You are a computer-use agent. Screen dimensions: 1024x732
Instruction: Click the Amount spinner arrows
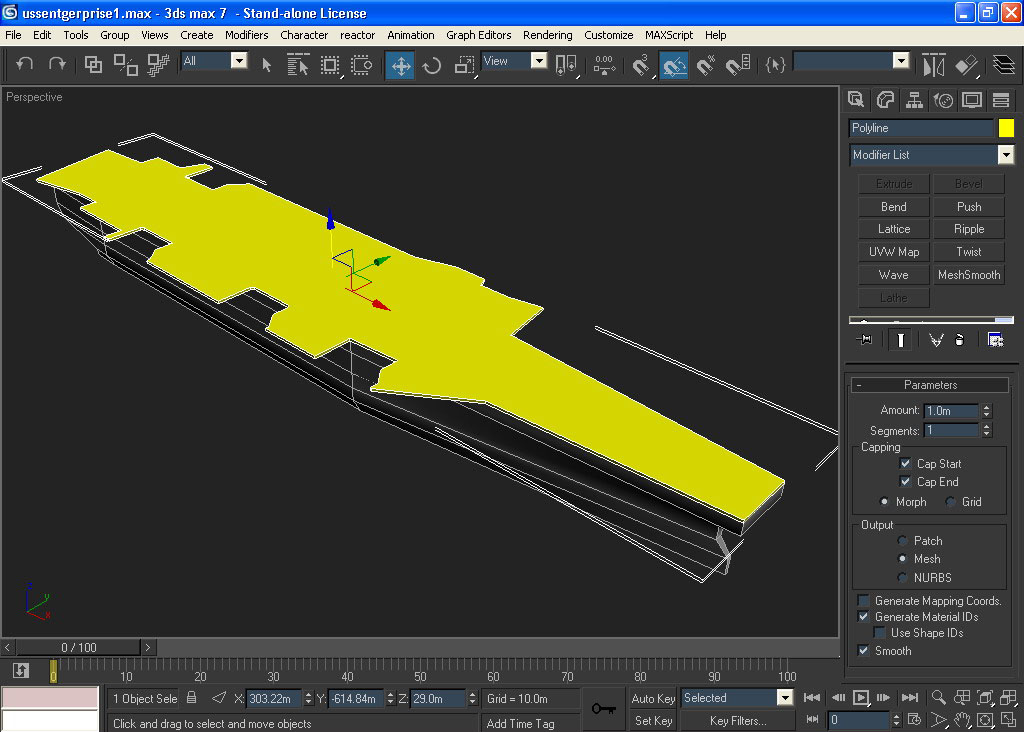click(987, 411)
